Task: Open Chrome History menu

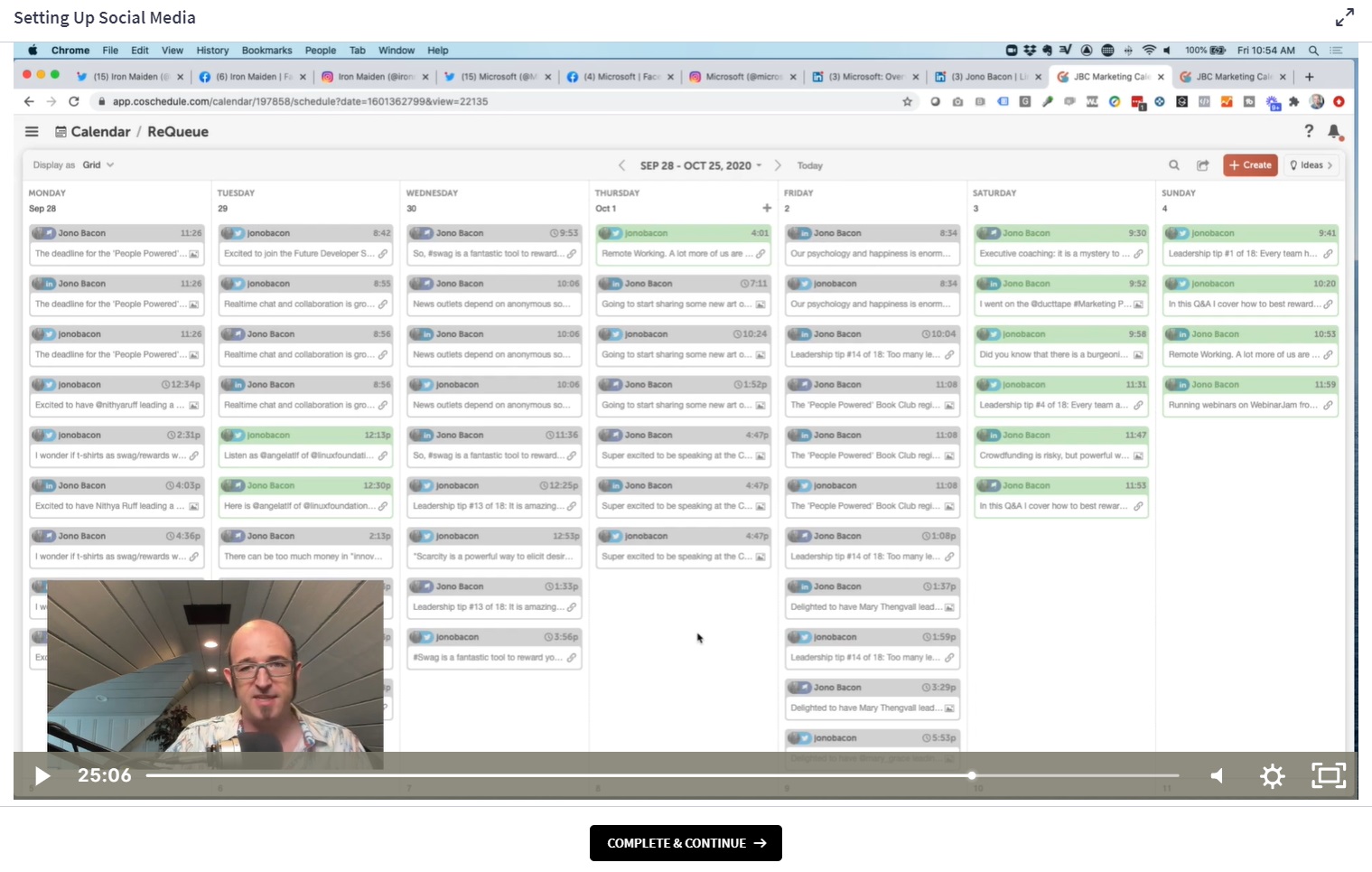Action: pos(212,51)
